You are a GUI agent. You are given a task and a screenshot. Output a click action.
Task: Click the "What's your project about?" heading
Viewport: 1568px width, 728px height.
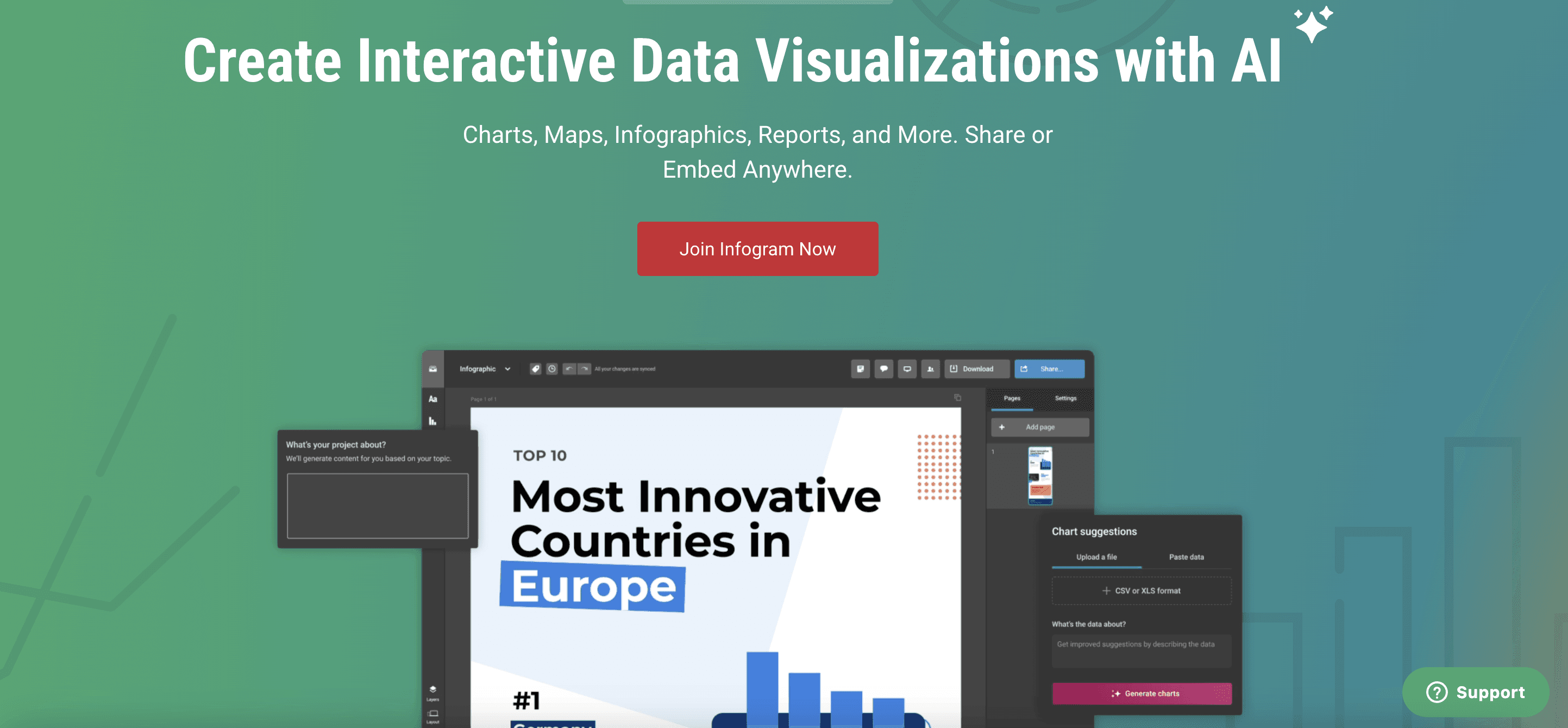335,445
